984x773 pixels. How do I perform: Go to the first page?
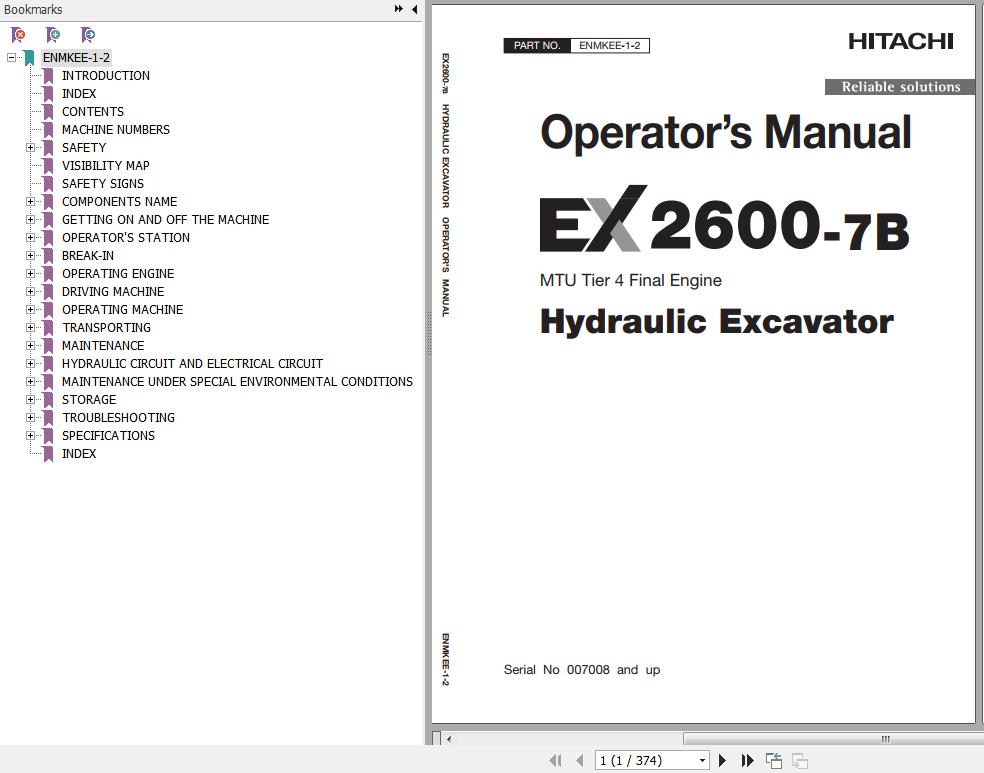555,760
